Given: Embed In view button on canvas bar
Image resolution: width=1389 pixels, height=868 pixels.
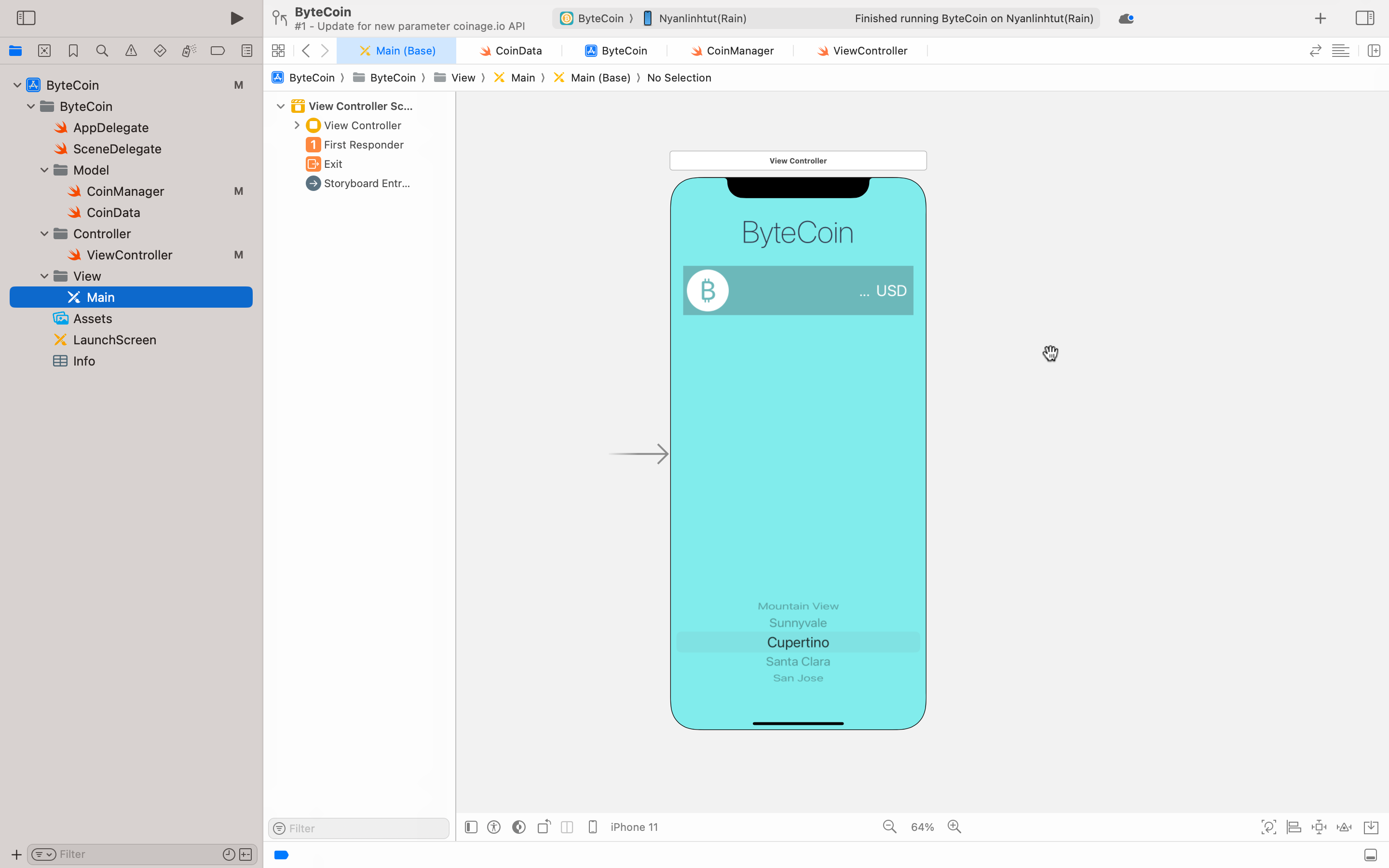Looking at the screenshot, I should [x=1371, y=827].
